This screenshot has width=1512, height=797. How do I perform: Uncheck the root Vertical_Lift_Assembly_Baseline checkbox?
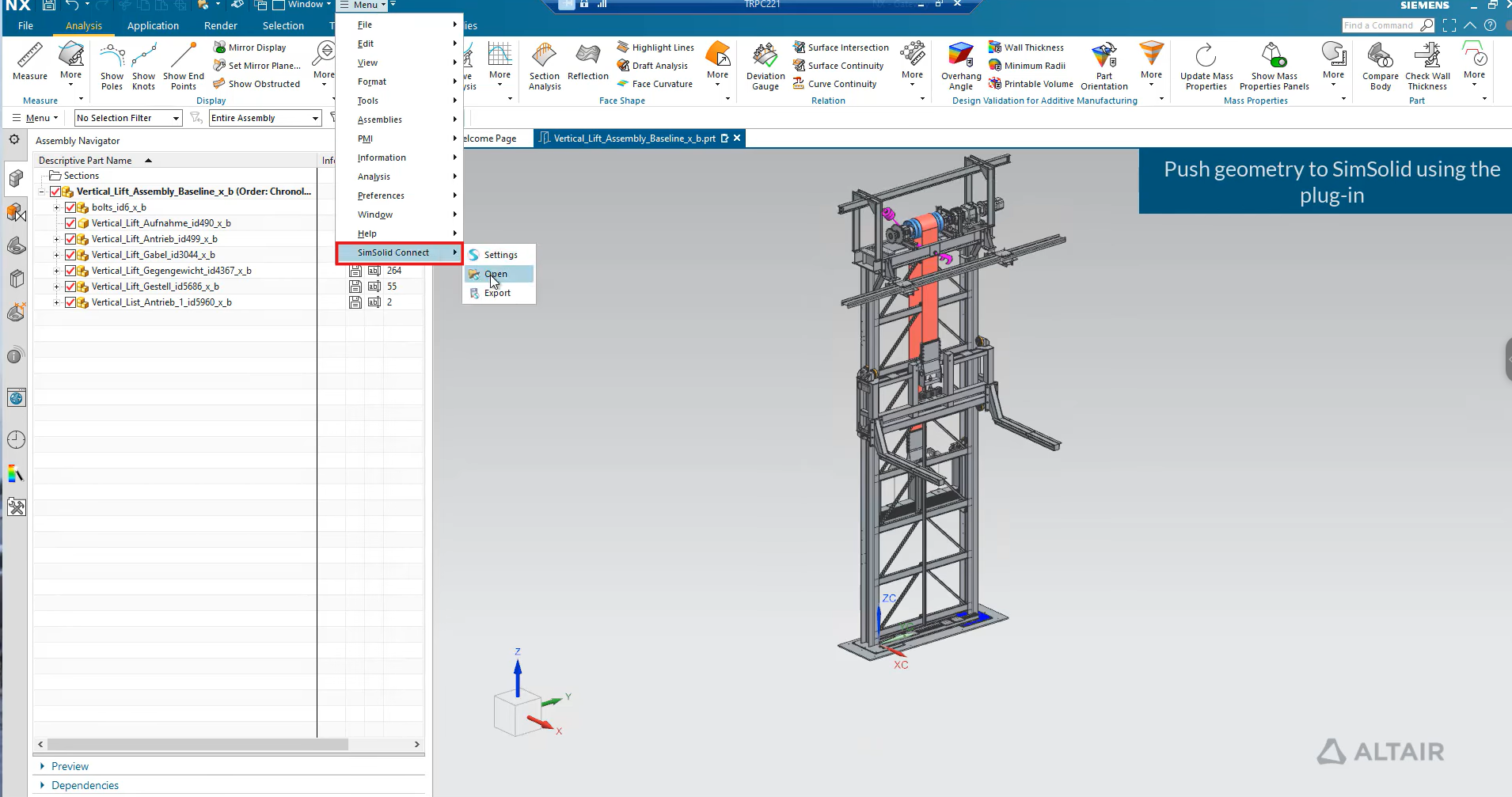pyautogui.click(x=55, y=192)
